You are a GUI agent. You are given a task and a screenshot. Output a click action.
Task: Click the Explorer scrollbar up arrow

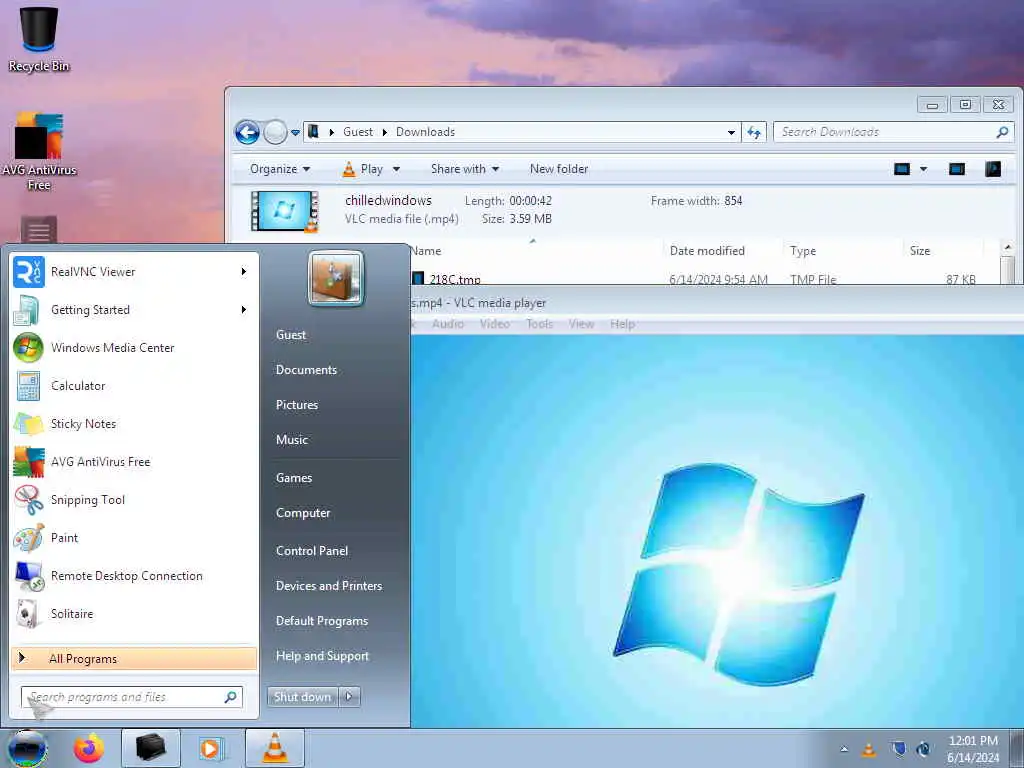coord(1008,248)
